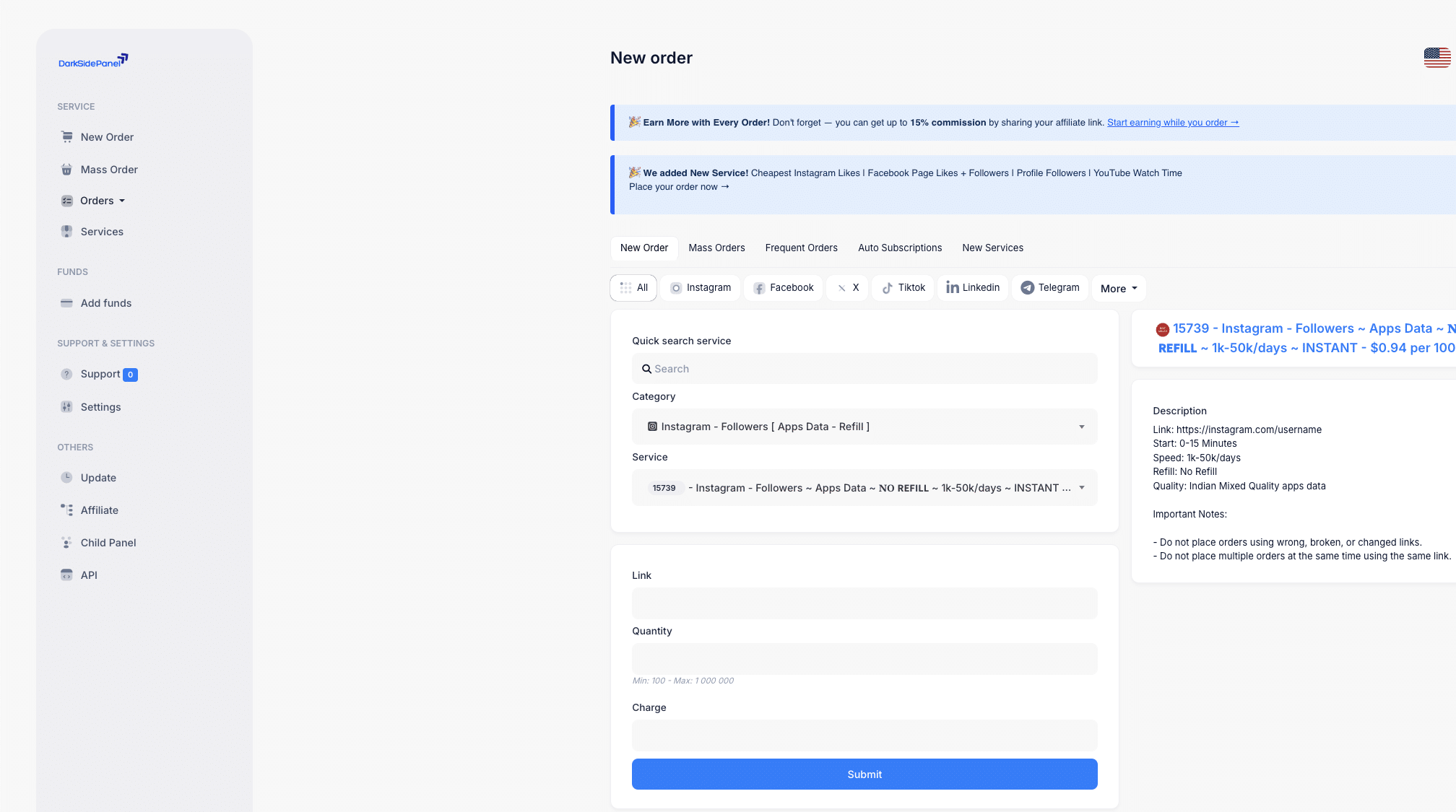Expand the Orders submenu in sidebar

coord(102,201)
